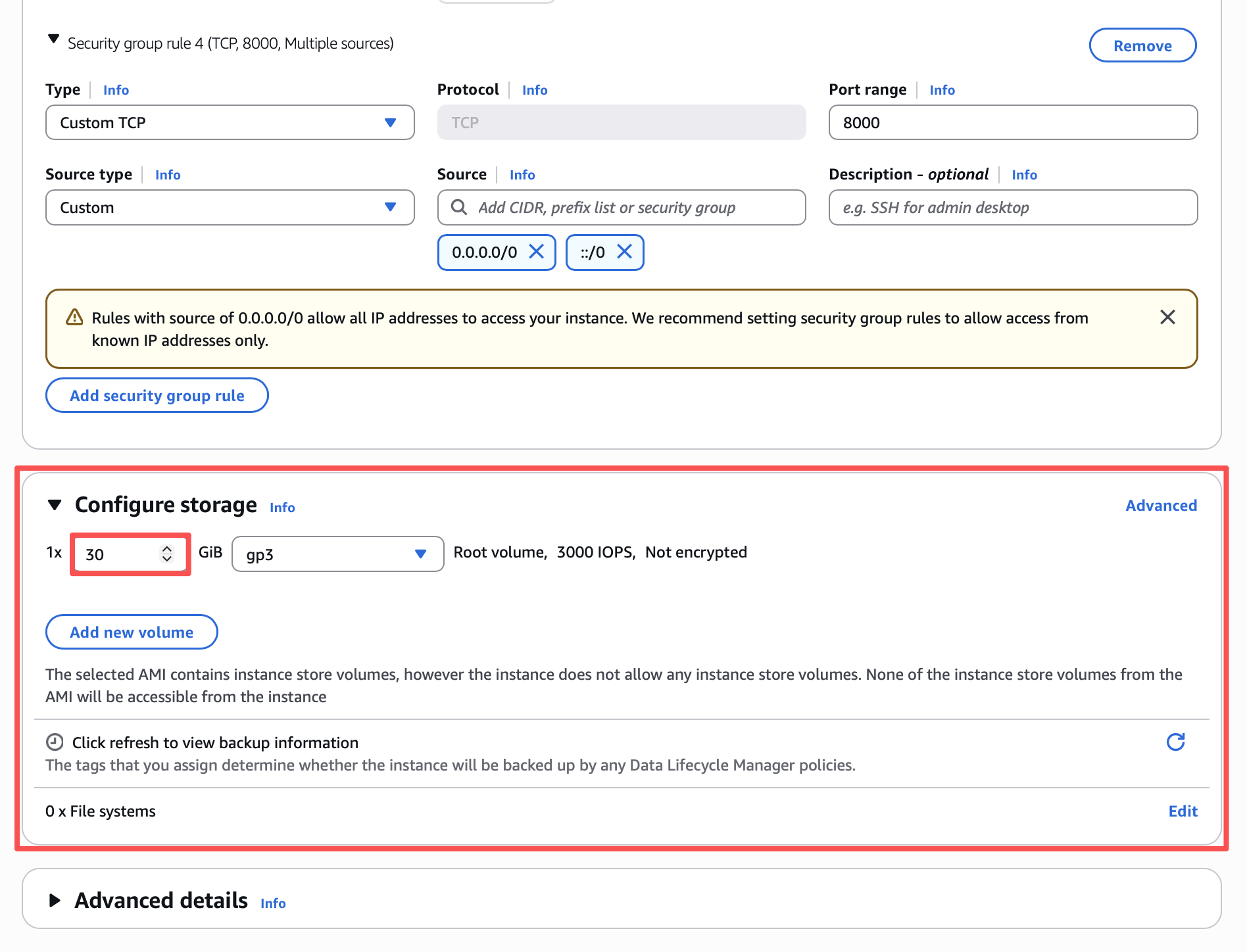Viewport: 1247px width, 952px height.
Task: Click the Port range input field
Action: click(x=1012, y=123)
